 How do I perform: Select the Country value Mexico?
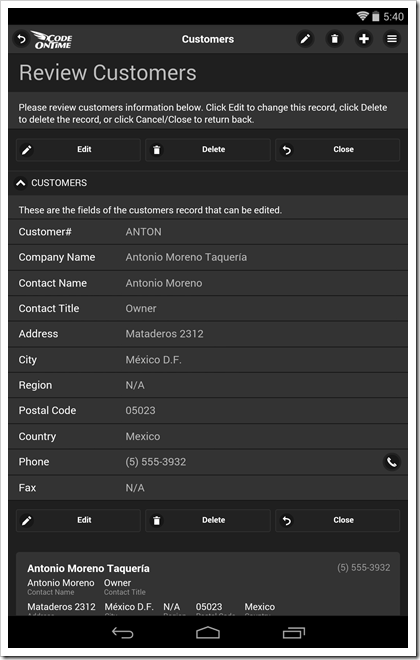tap(143, 436)
